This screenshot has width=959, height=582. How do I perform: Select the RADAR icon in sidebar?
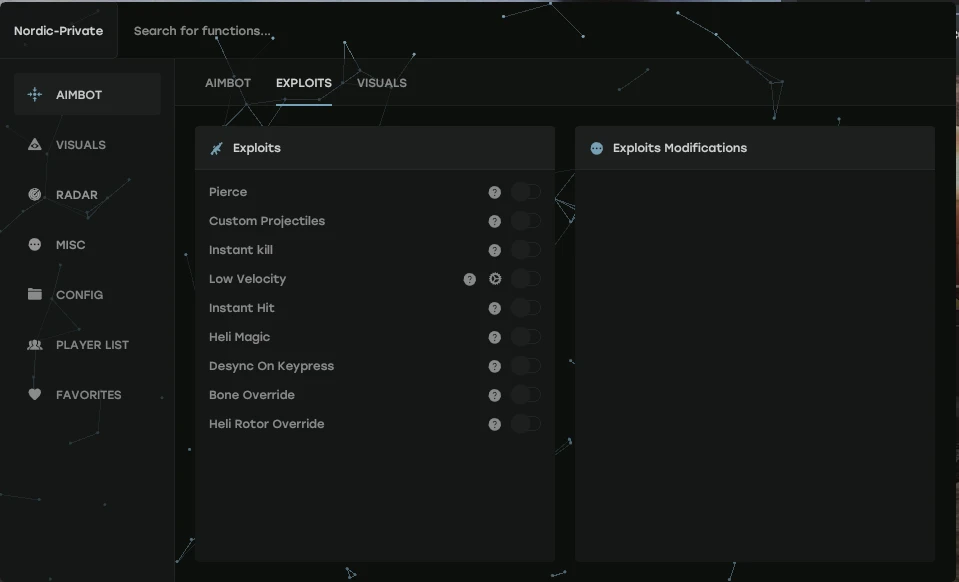35,194
